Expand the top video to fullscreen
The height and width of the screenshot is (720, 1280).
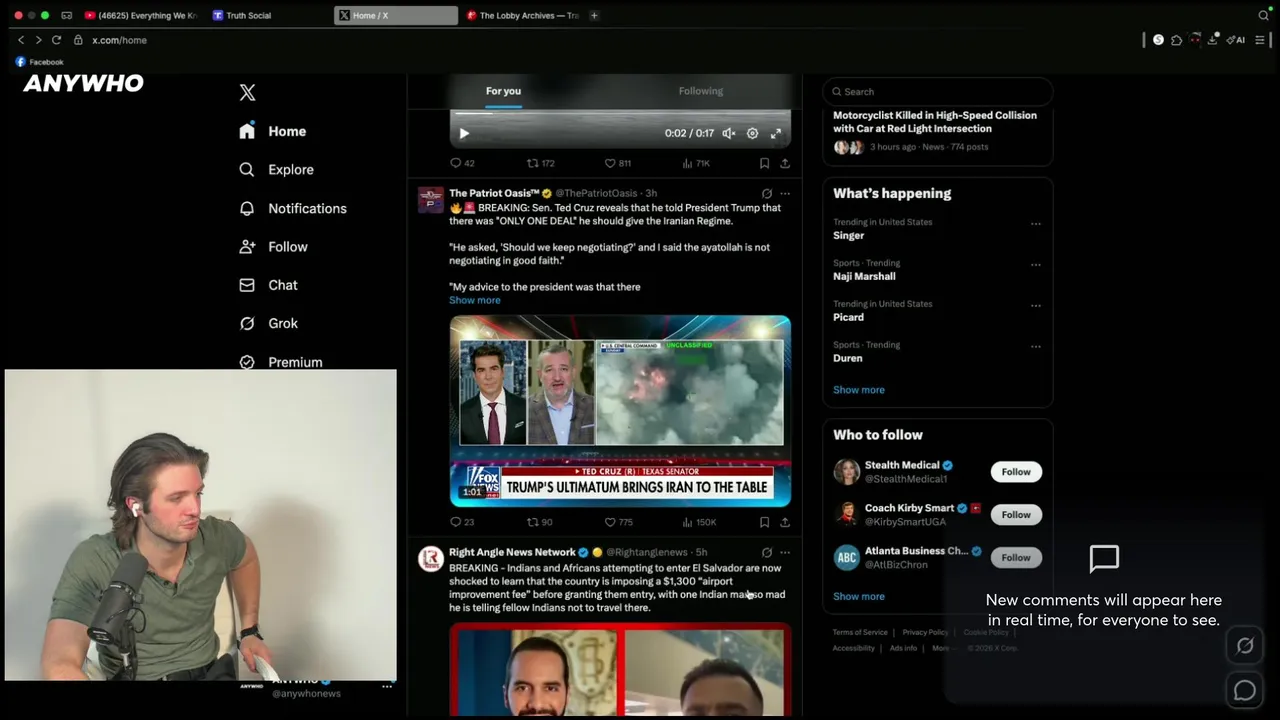click(x=775, y=133)
